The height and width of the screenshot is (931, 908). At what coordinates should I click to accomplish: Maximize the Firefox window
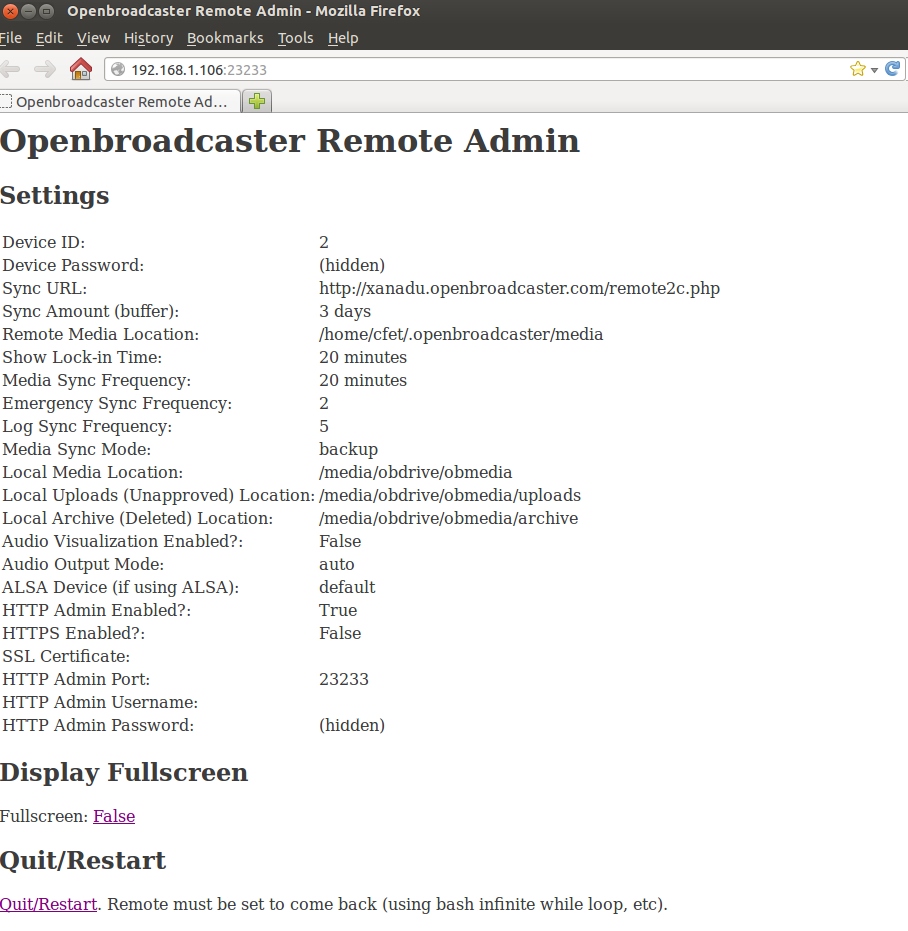pyautogui.click(x=46, y=11)
